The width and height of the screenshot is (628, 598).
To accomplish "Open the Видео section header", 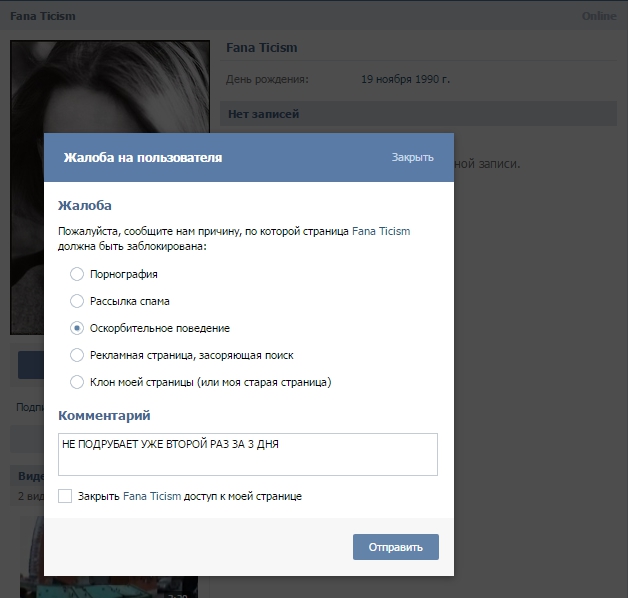I will 31,476.
